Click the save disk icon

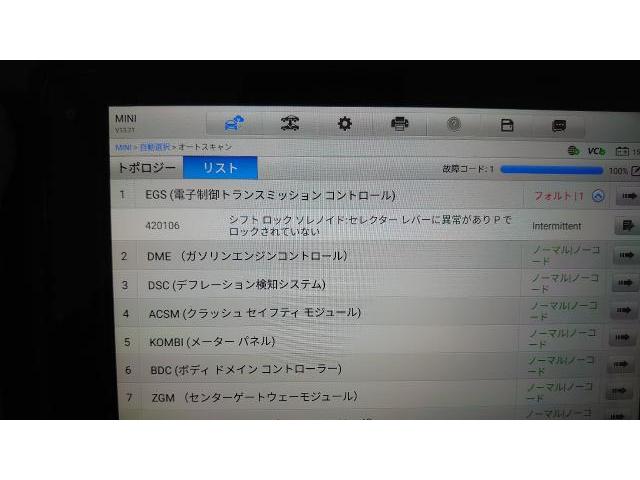coord(507,125)
